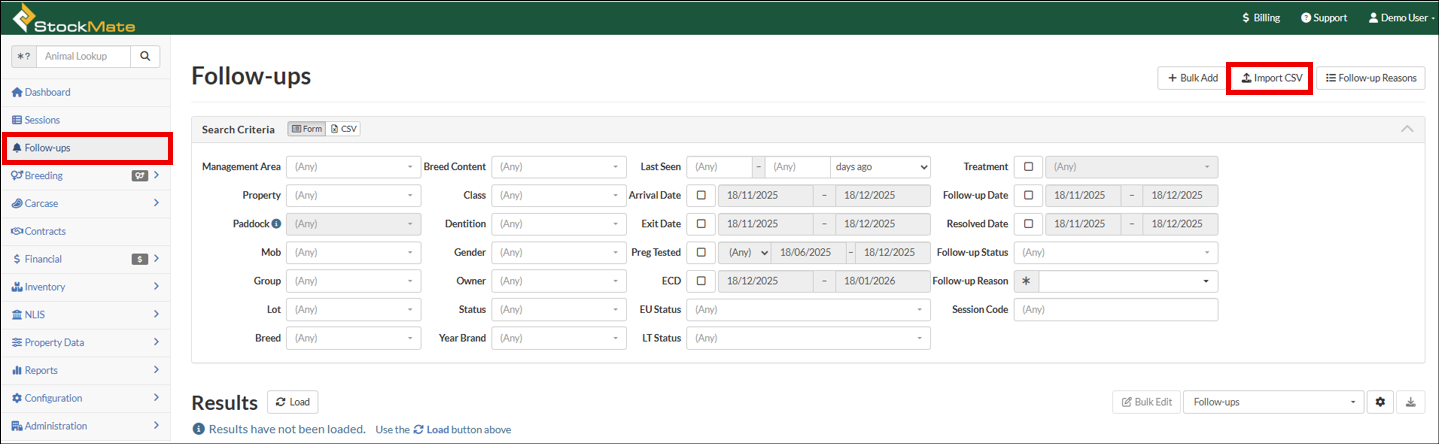Click the StockMate logo
This screenshot has height=444, width=1439.
point(74,18)
